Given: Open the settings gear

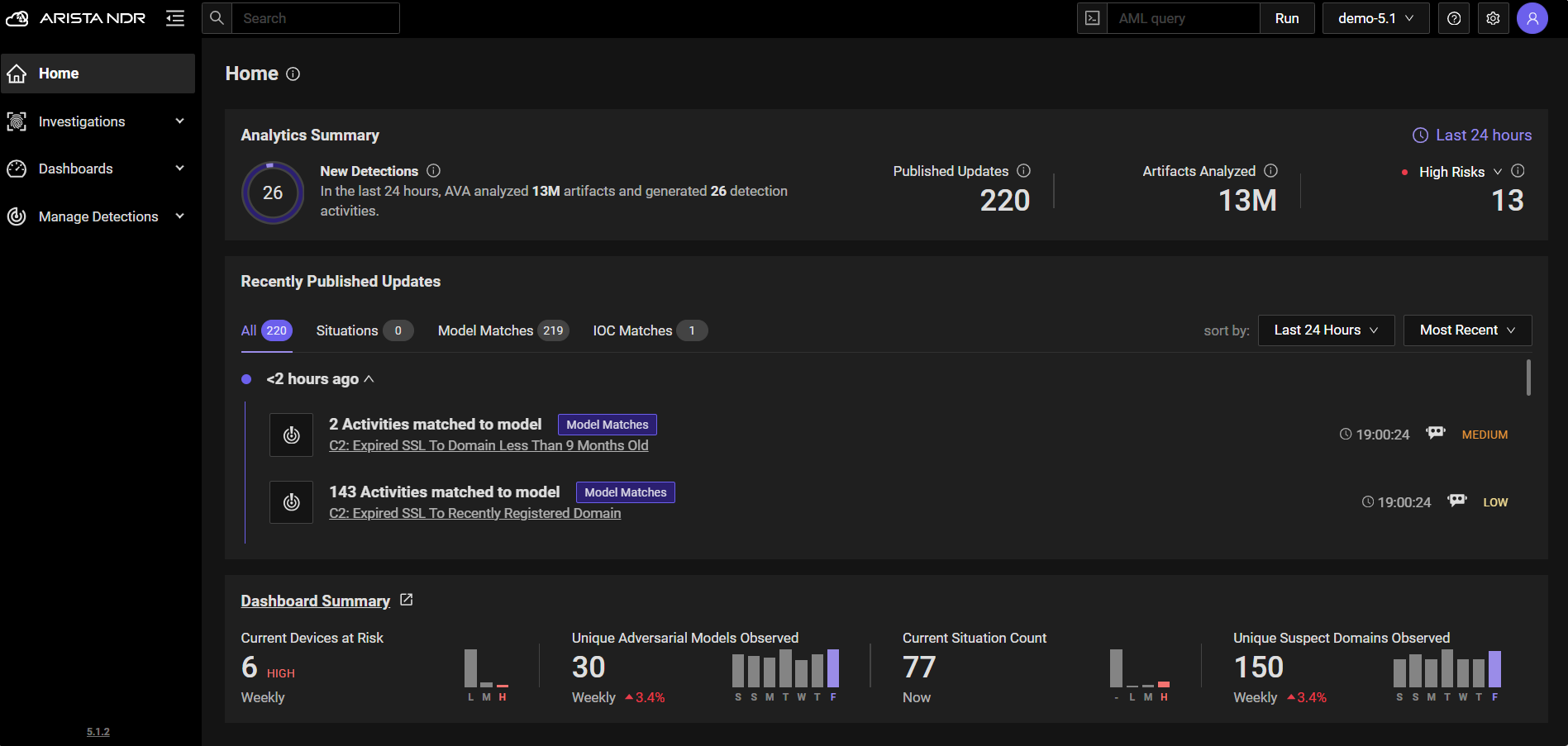Looking at the screenshot, I should (1493, 17).
